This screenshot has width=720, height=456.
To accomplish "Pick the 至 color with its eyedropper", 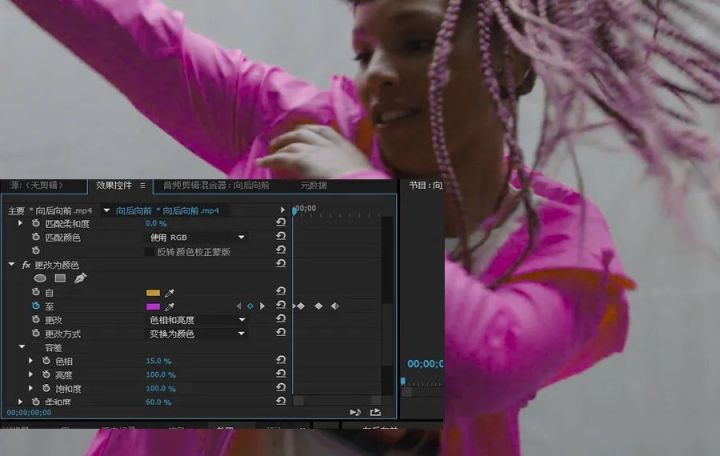I will pyautogui.click(x=169, y=306).
